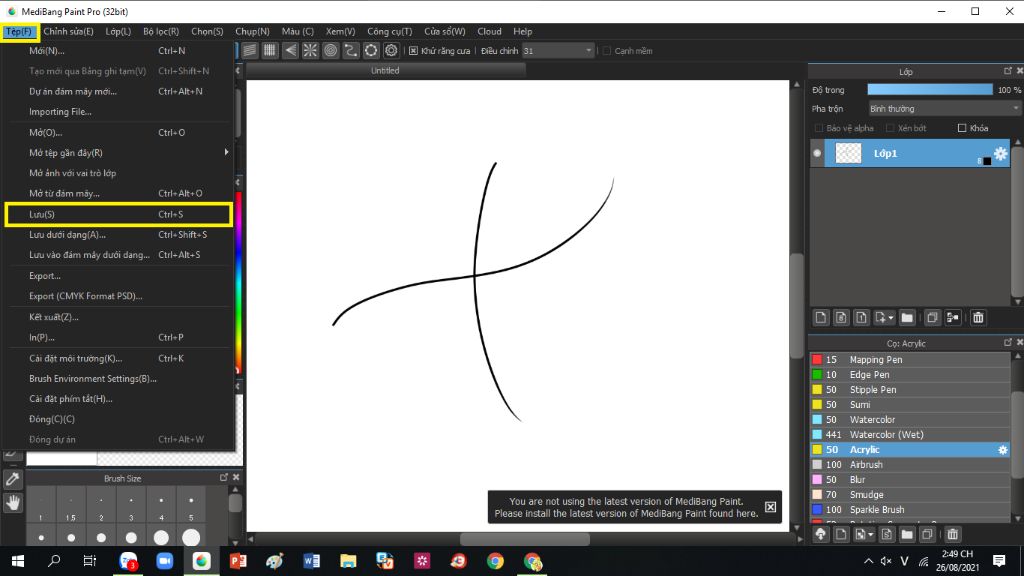
Task: Duplicate the current layer
Action: (x=933, y=317)
